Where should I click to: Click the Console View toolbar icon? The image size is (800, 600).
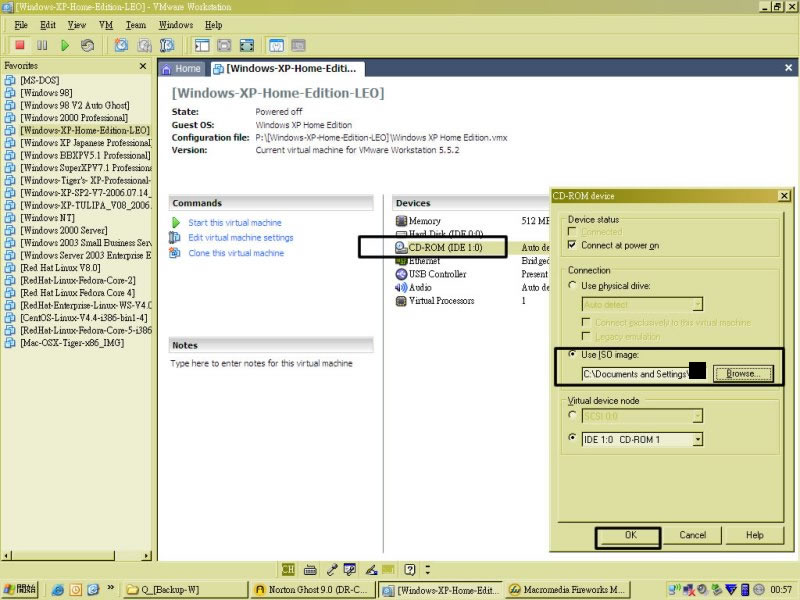(x=298, y=45)
